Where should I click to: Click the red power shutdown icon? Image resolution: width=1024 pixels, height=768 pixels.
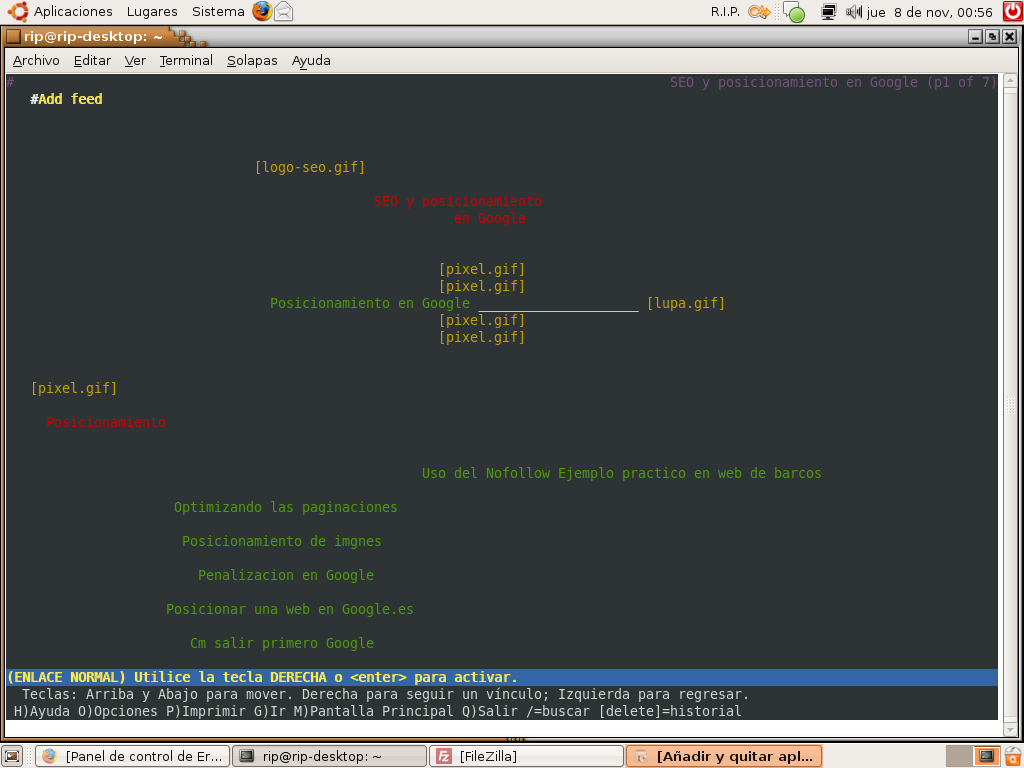coord(1013,11)
